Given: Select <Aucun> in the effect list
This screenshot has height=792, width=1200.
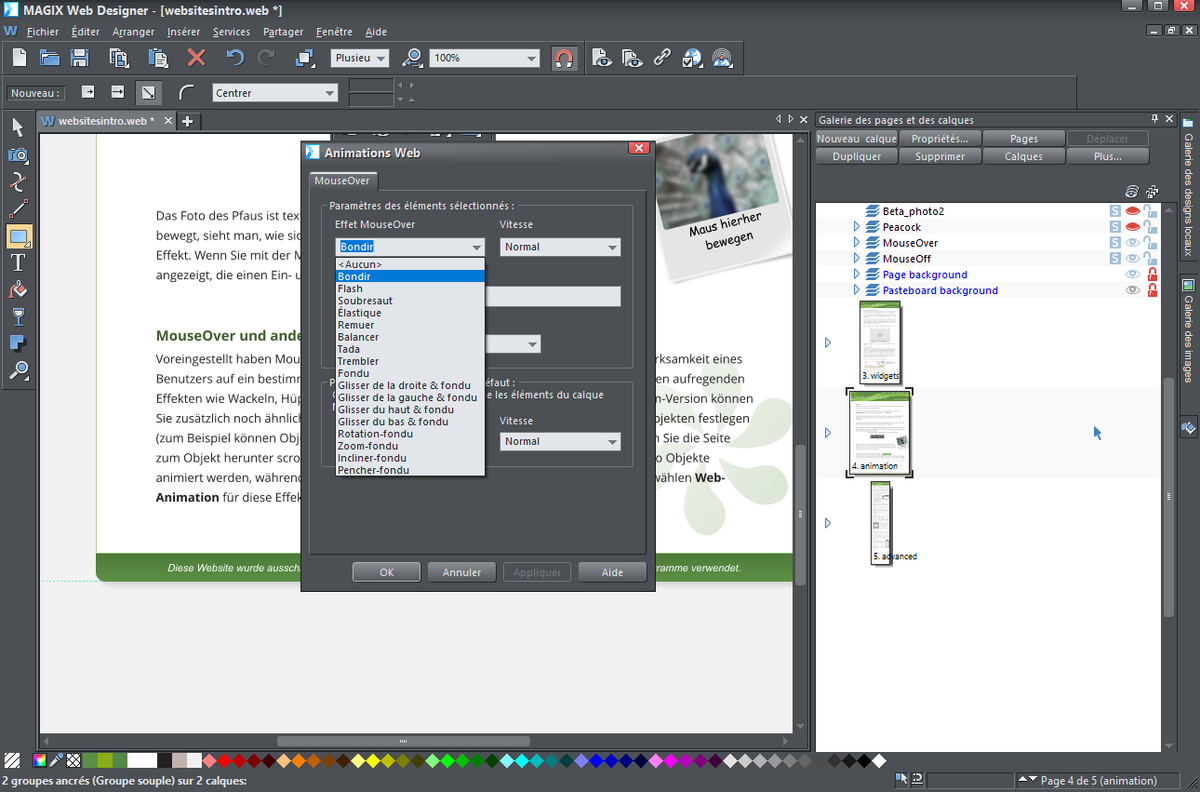Looking at the screenshot, I should [x=410, y=265].
